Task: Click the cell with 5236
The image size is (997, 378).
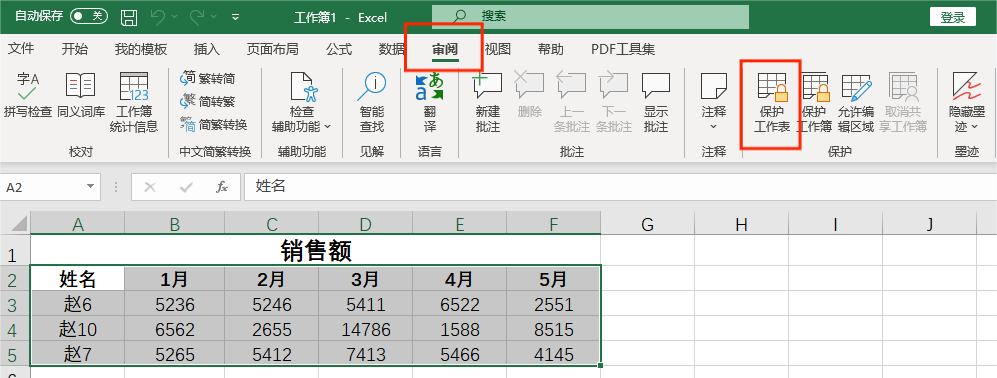Action: tap(174, 304)
